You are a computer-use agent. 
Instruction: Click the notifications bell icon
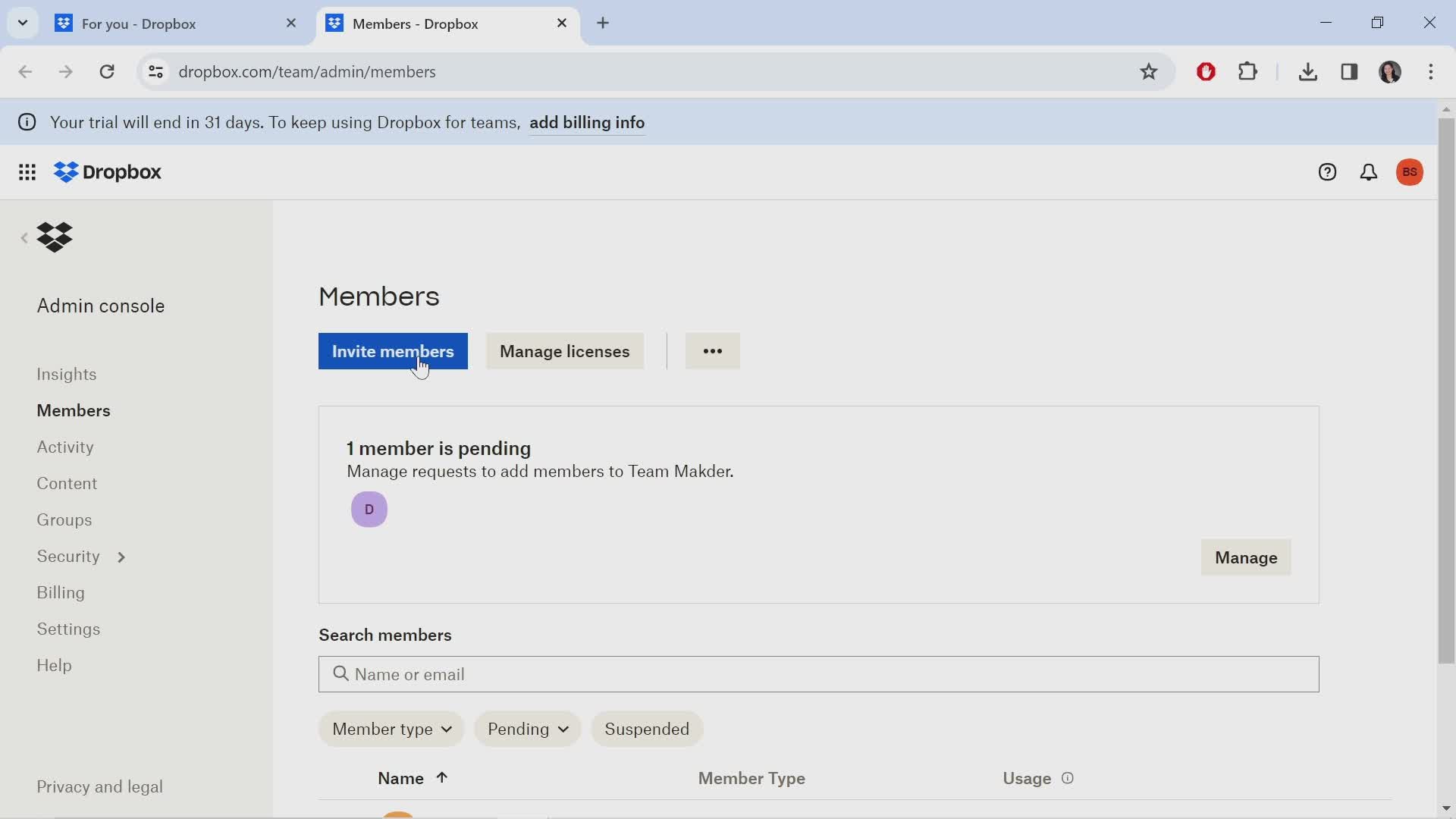tap(1368, 172)
